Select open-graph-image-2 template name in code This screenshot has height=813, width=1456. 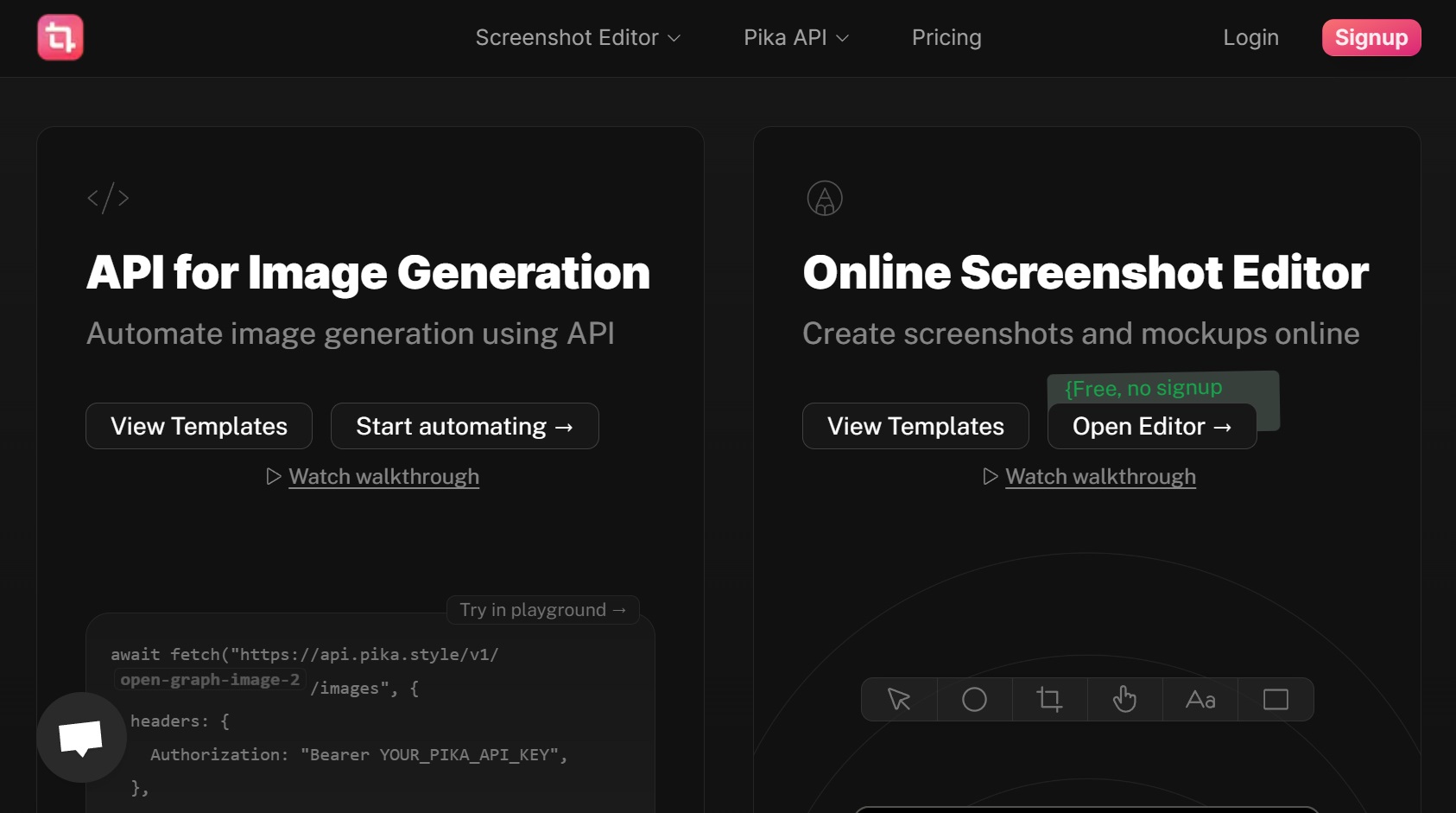point(210,679)
